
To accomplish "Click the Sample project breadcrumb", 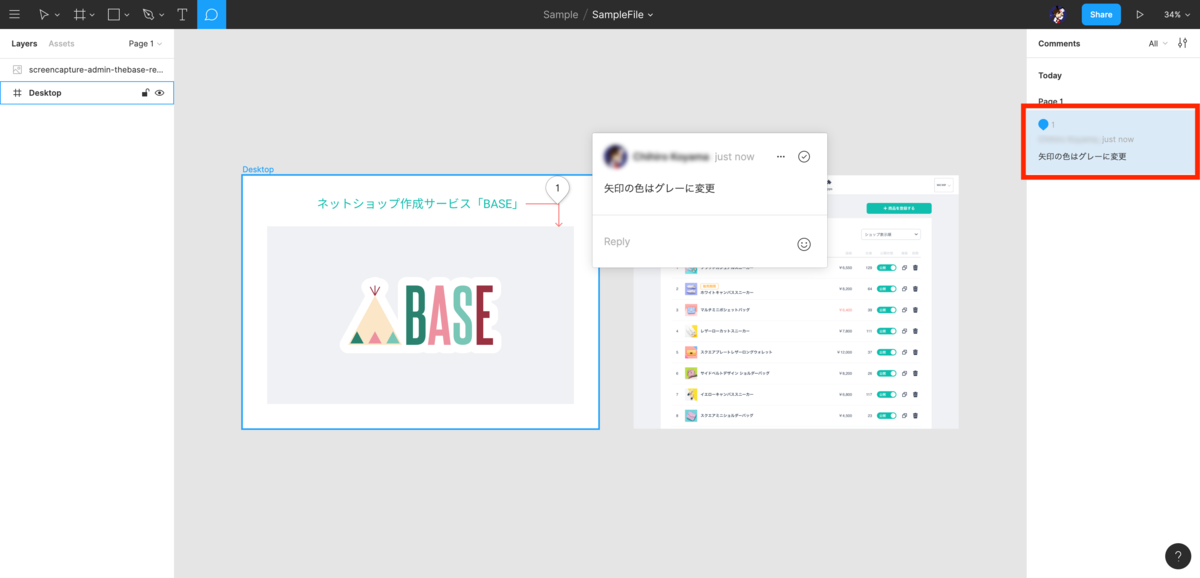I will (560, 14).
